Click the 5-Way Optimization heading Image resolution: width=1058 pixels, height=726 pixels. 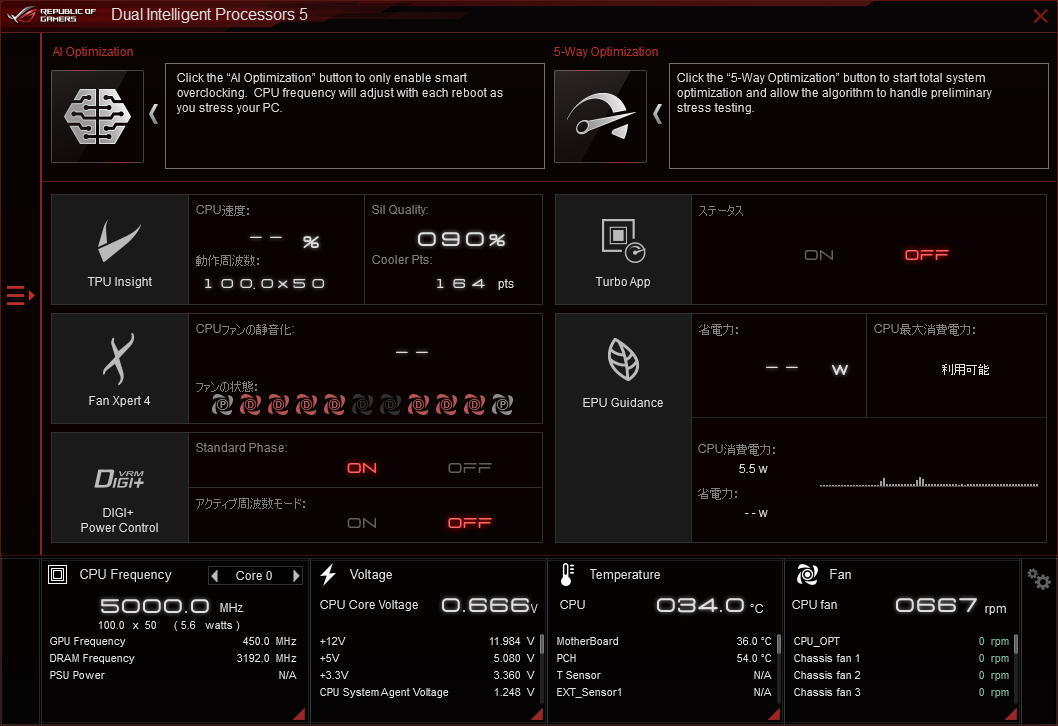tap(606, 52)
